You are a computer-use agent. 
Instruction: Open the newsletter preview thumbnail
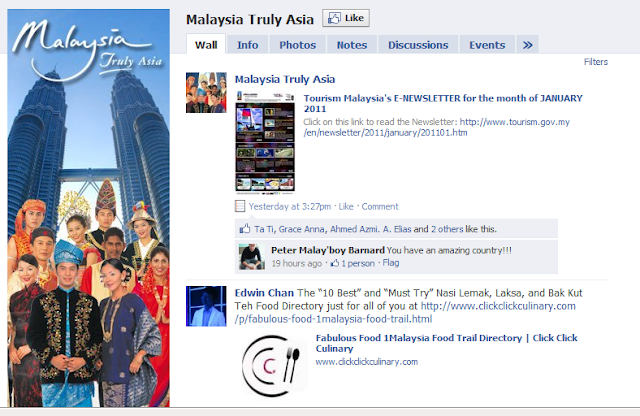click(x=265, y=142)
